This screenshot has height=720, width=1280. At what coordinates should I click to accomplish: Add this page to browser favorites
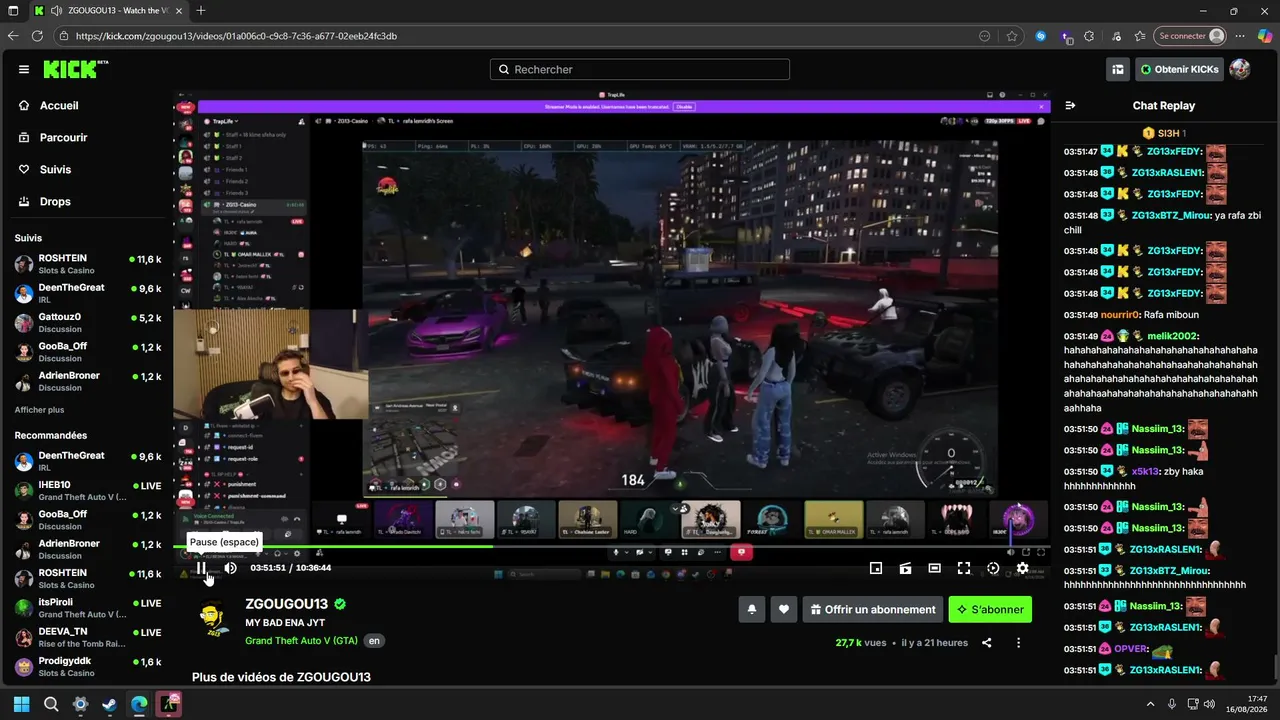pyautogui.click(x=1012, y=36)
